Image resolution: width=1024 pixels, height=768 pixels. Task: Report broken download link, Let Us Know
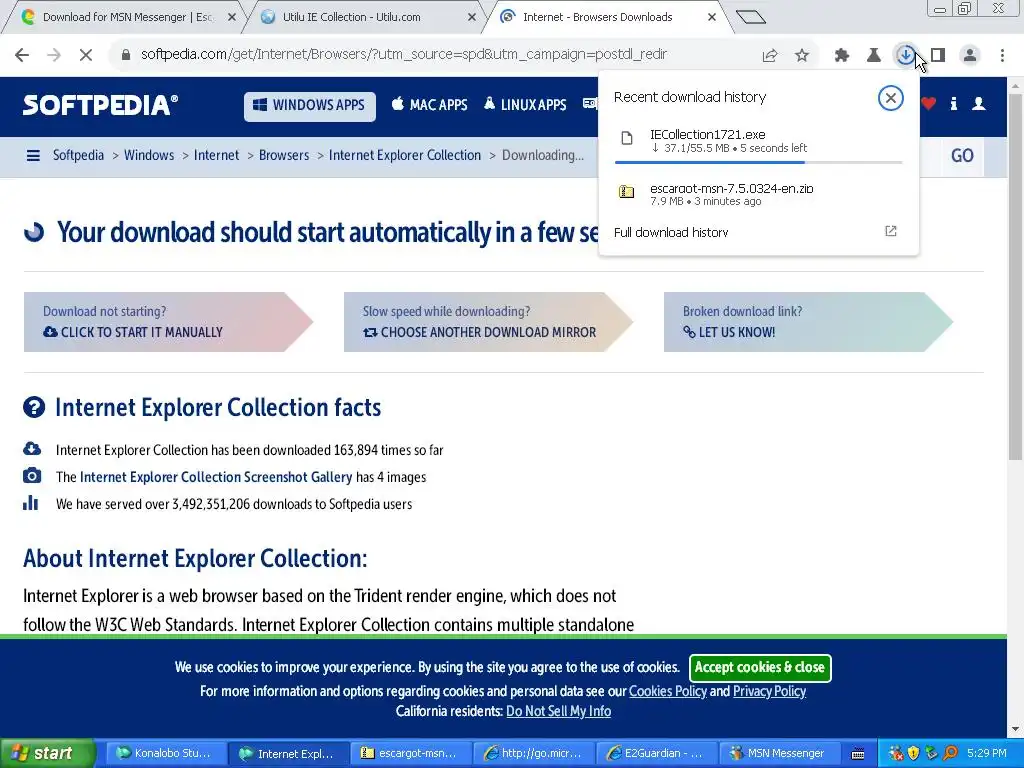point(808,322)
